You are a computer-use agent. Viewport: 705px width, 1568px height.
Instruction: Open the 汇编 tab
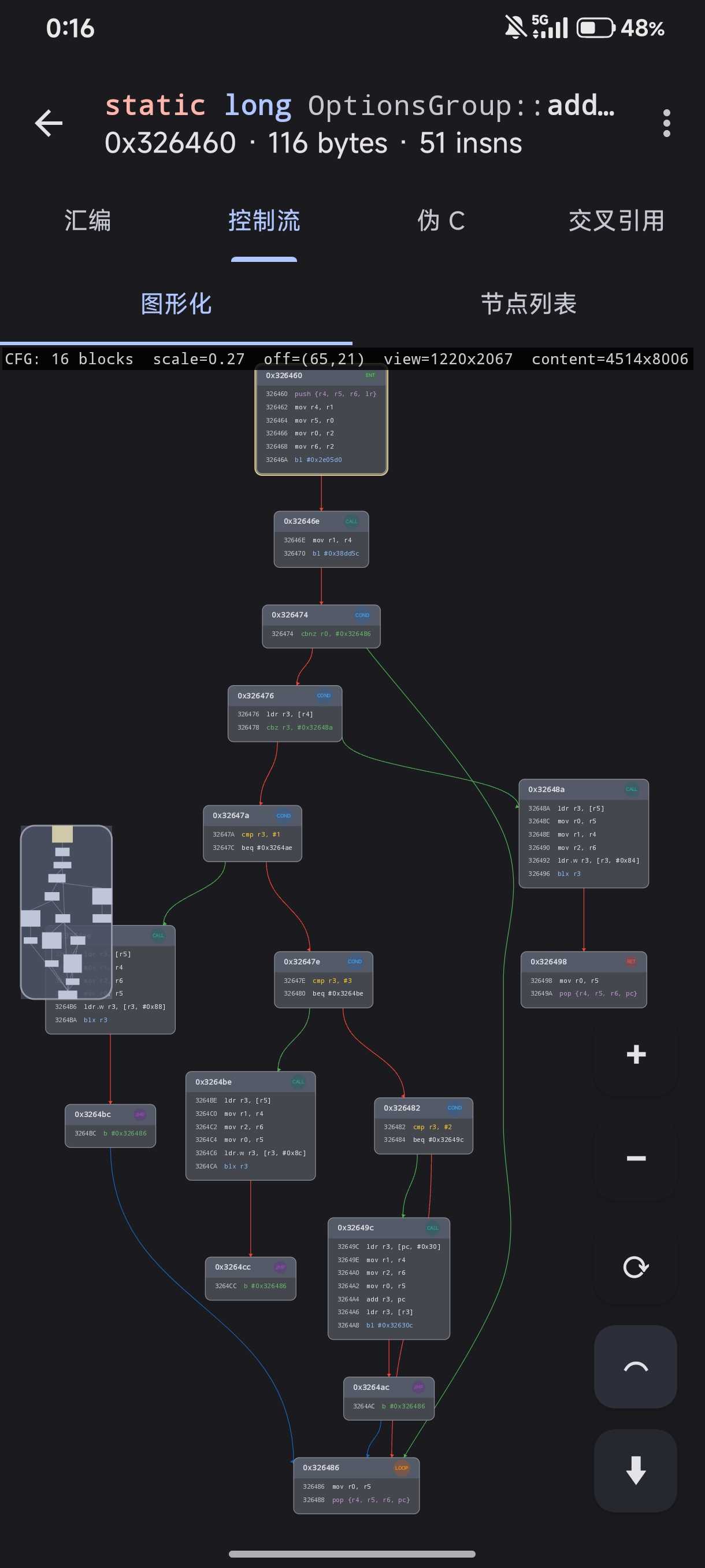(x=88, y=220)
